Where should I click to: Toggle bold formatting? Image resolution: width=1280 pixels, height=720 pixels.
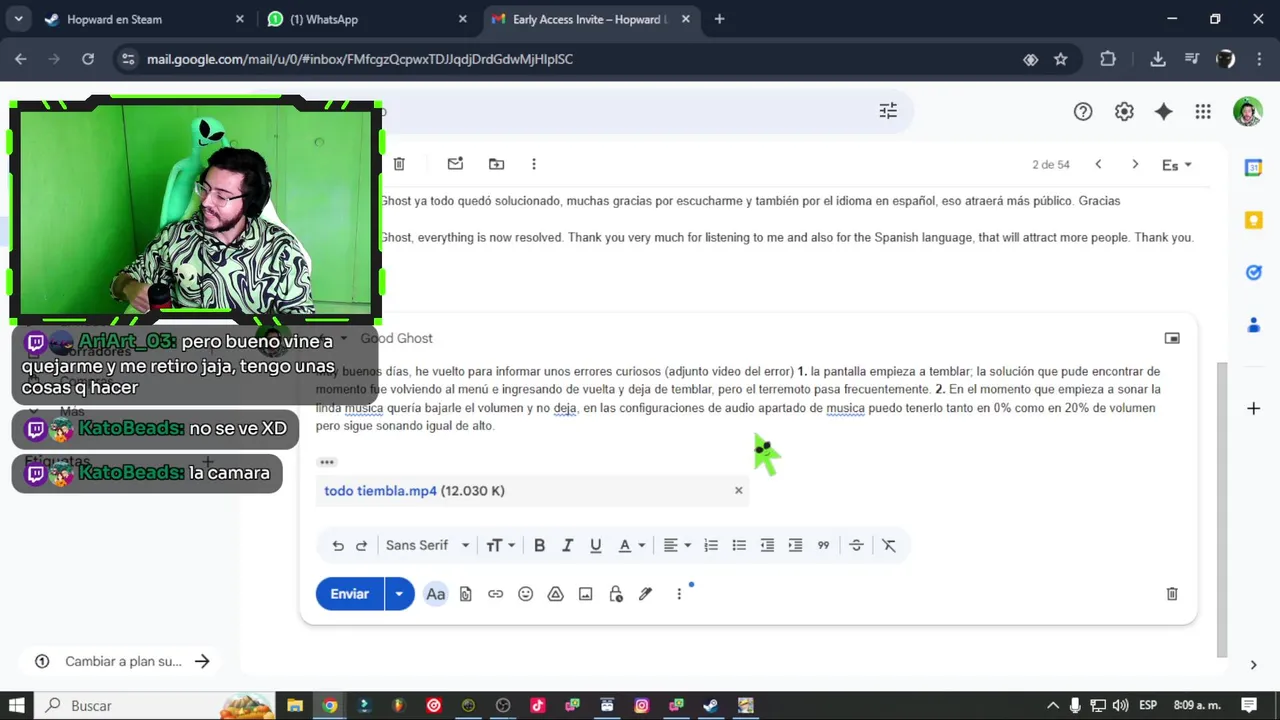(x=539, y=545)
